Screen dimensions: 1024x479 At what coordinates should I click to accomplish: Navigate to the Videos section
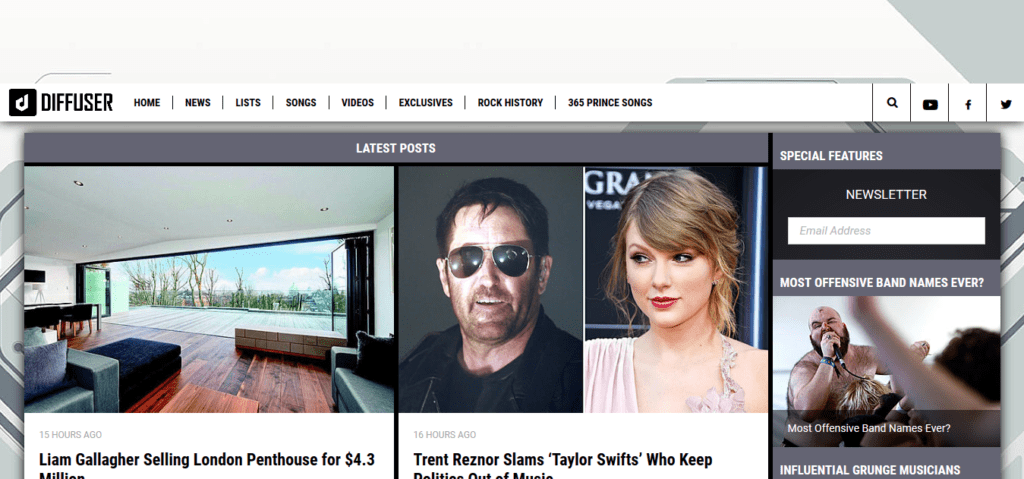pyautogui.click(x=357, y=103)
